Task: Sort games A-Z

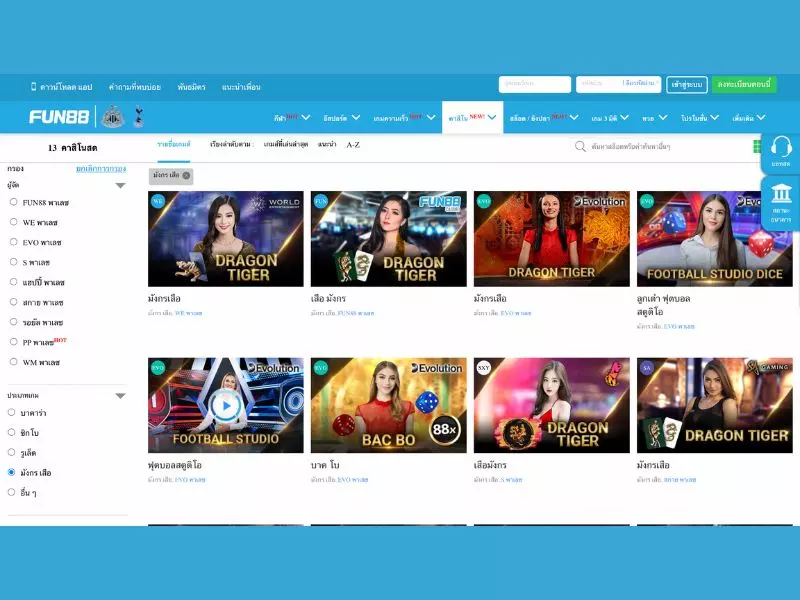Action: 353,145
